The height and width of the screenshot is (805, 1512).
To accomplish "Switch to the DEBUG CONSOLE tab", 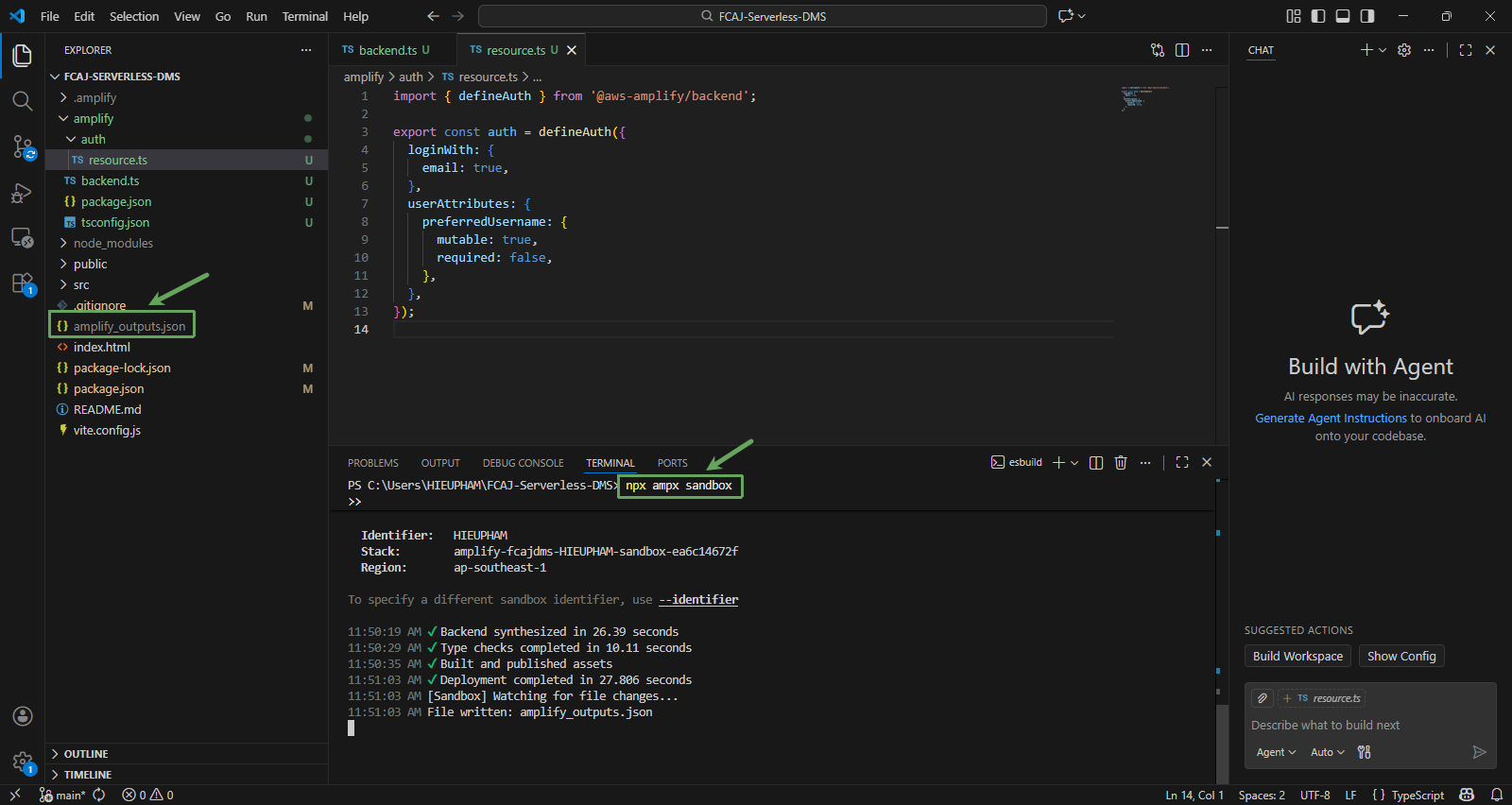I will [x=523, y=463].
